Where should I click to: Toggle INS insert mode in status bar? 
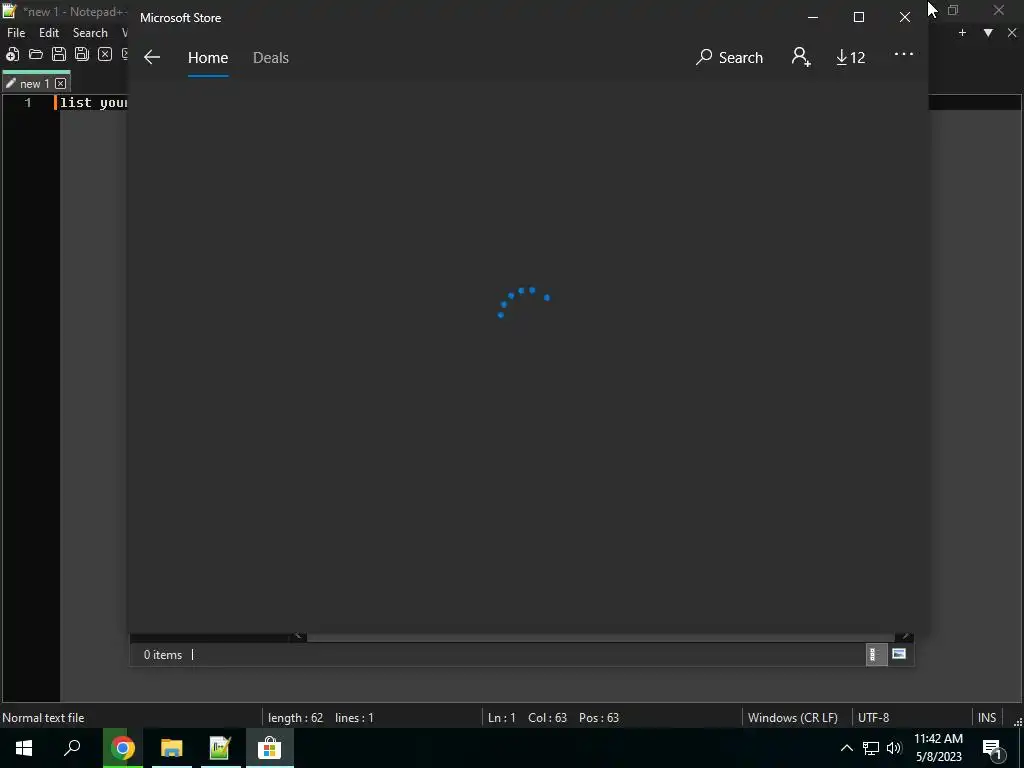987,718
